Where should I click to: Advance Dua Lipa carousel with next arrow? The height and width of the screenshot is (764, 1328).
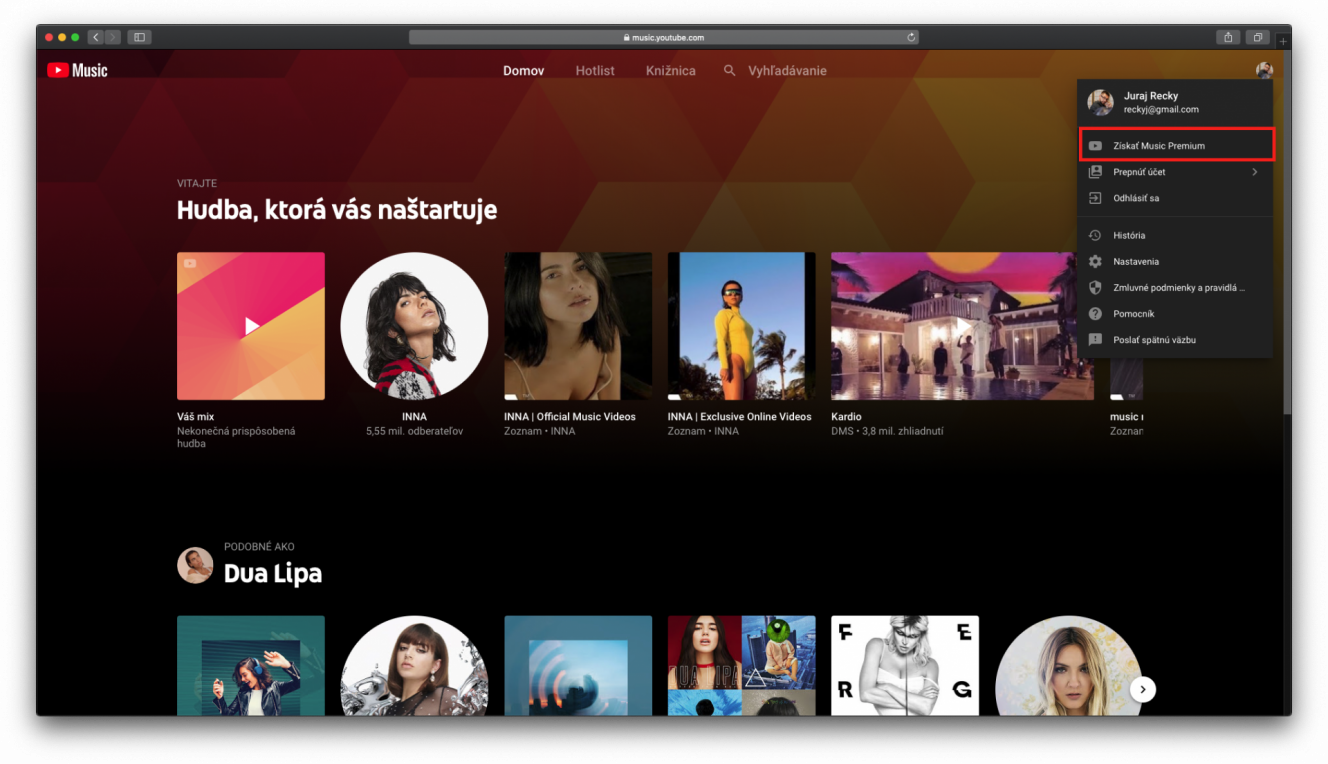[x=1142, y=689]
